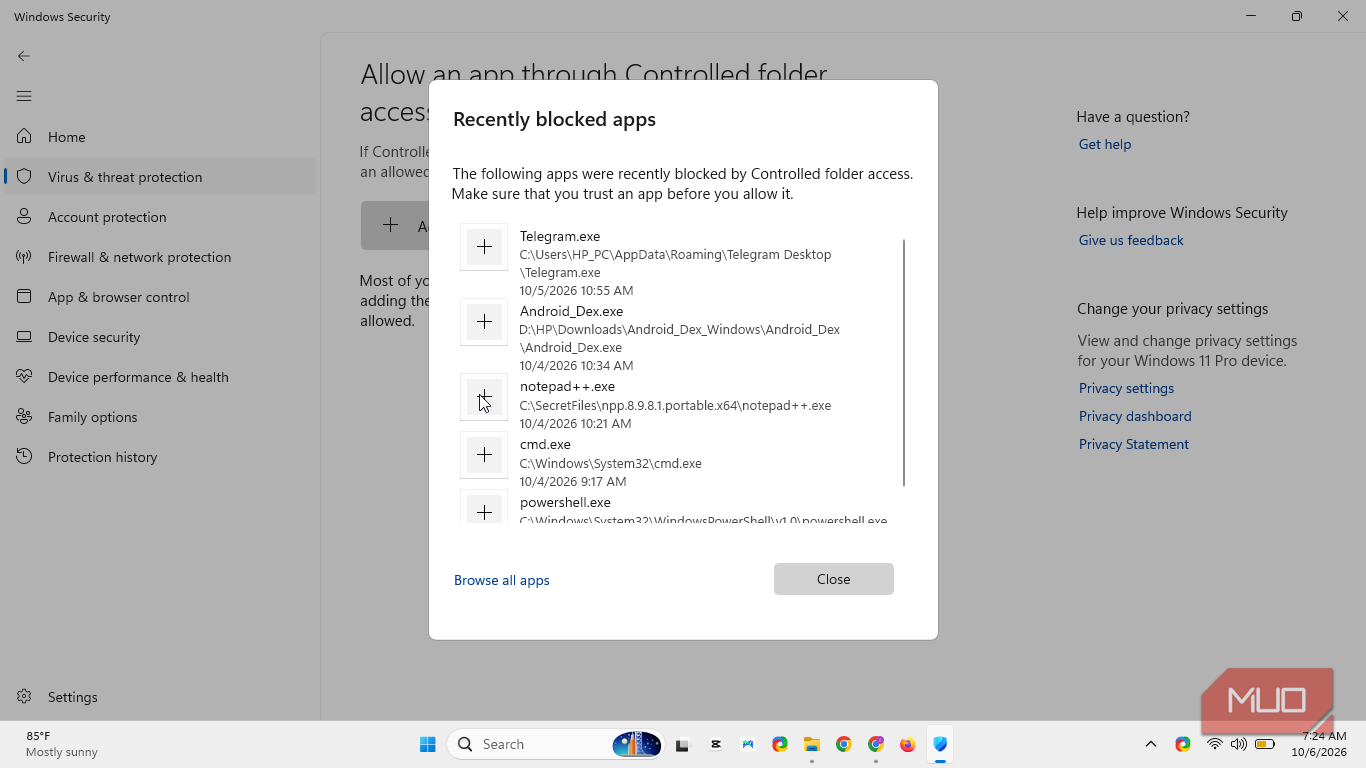Viewport: 1366px width, 768px height.
Task: Open Firewall & network protection
Action: (x=160, y=257)
